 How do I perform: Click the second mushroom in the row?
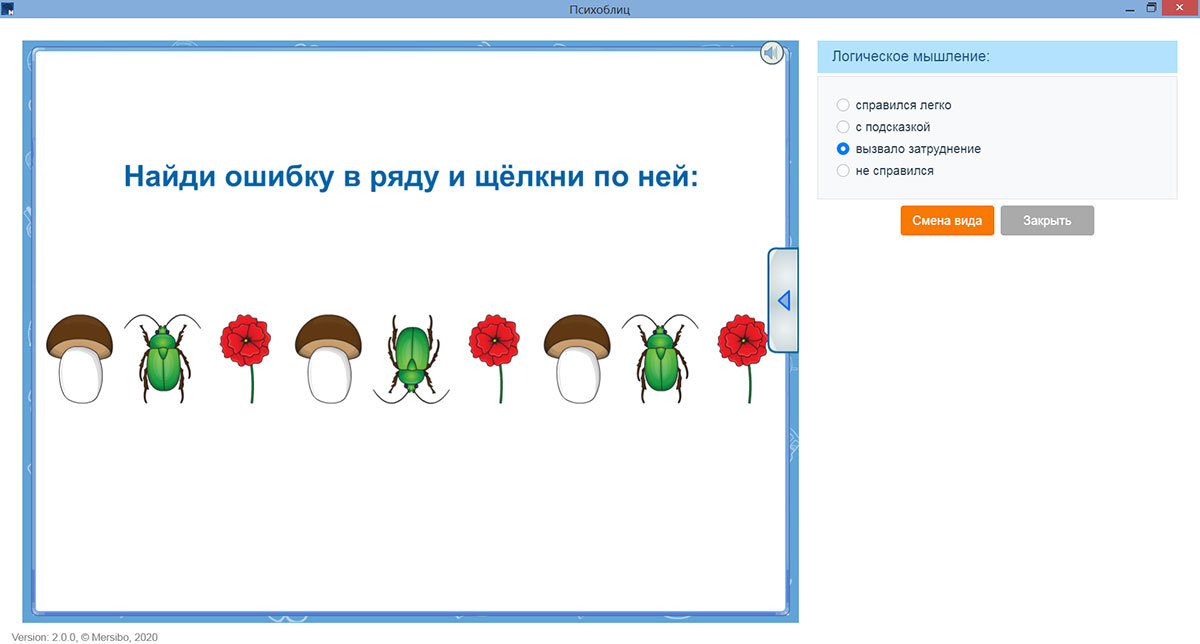(328, 358)
